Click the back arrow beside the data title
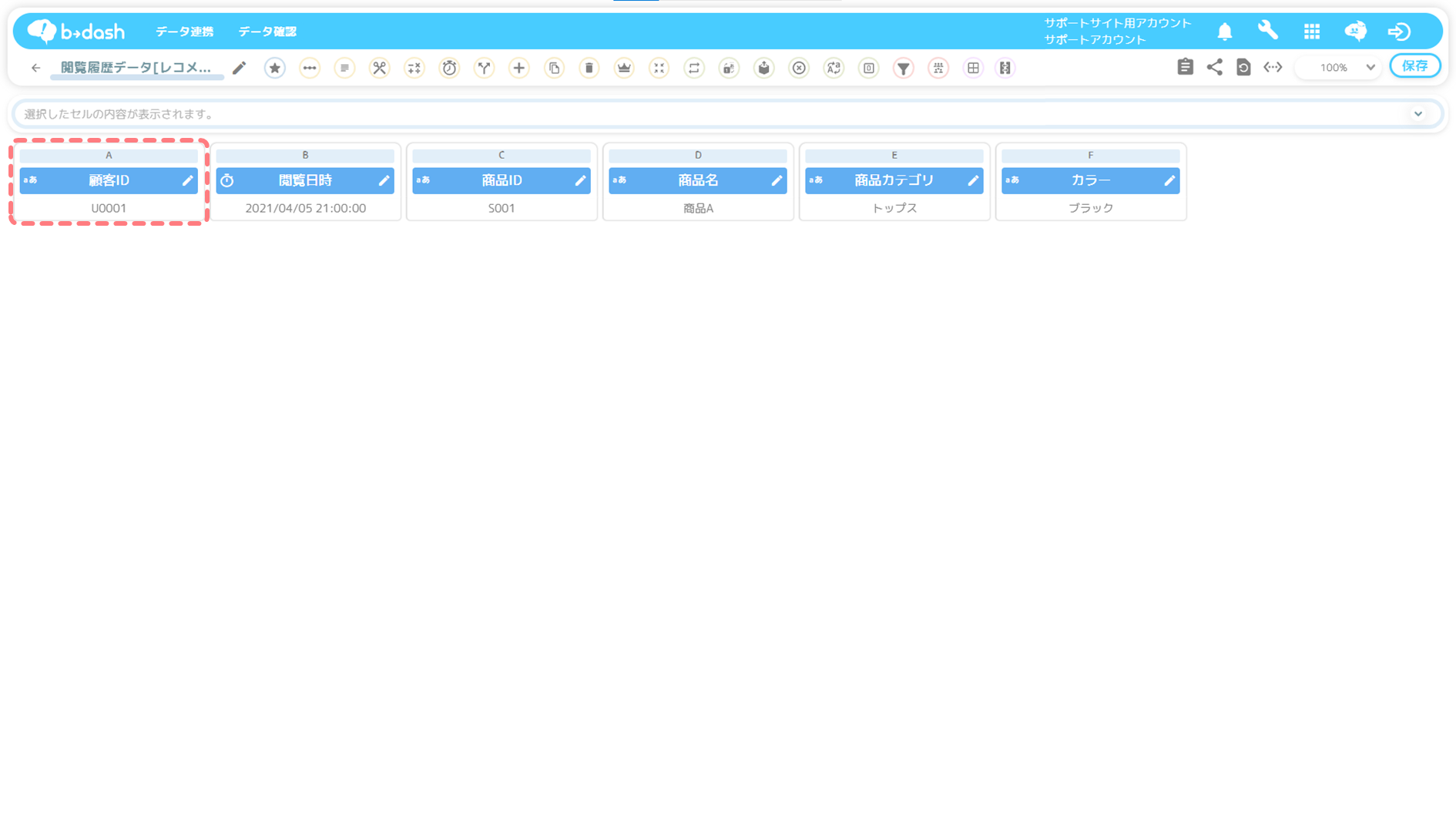 click(35, 68)
